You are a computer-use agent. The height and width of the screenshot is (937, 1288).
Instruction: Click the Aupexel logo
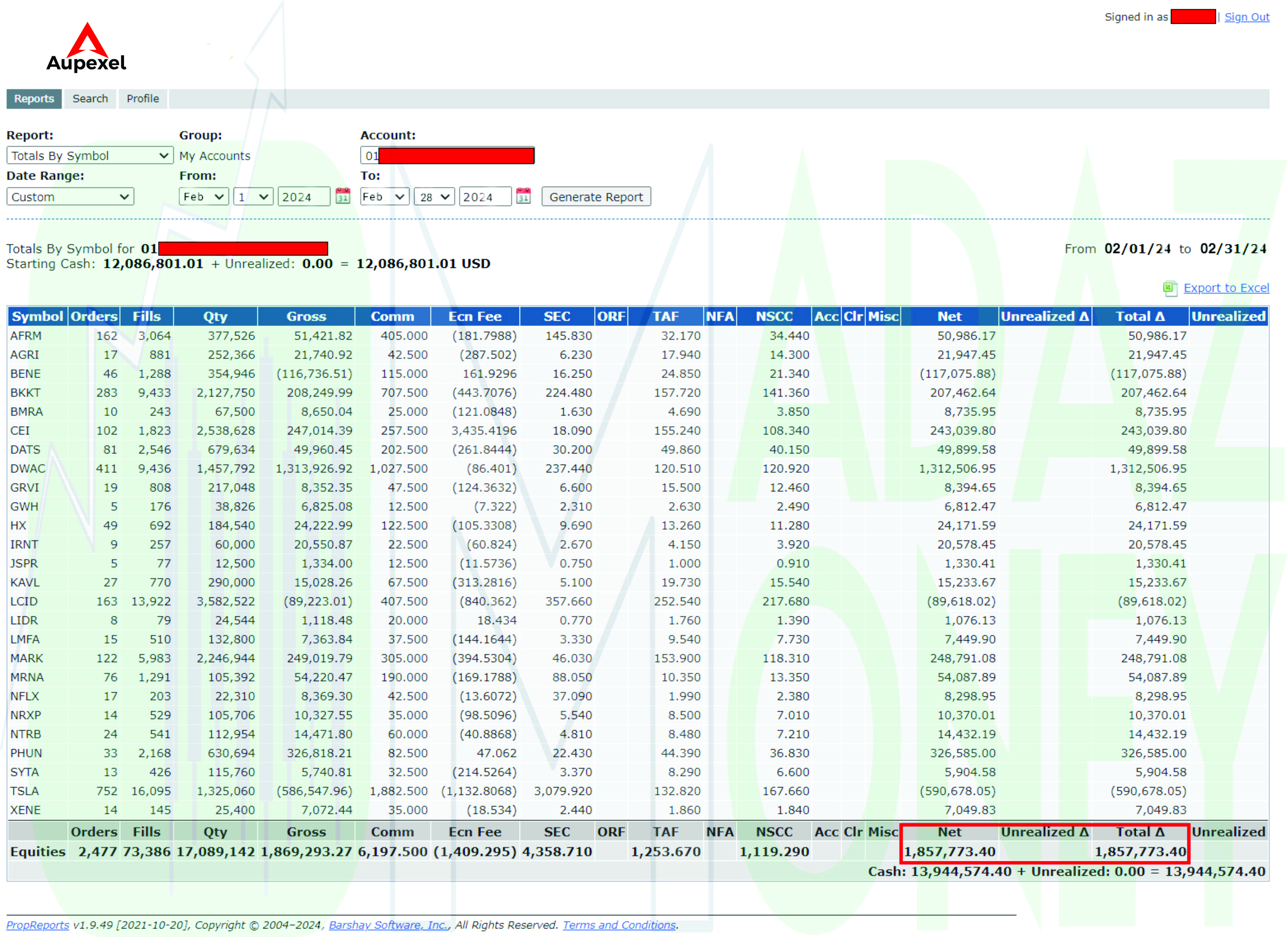point(86,48)
